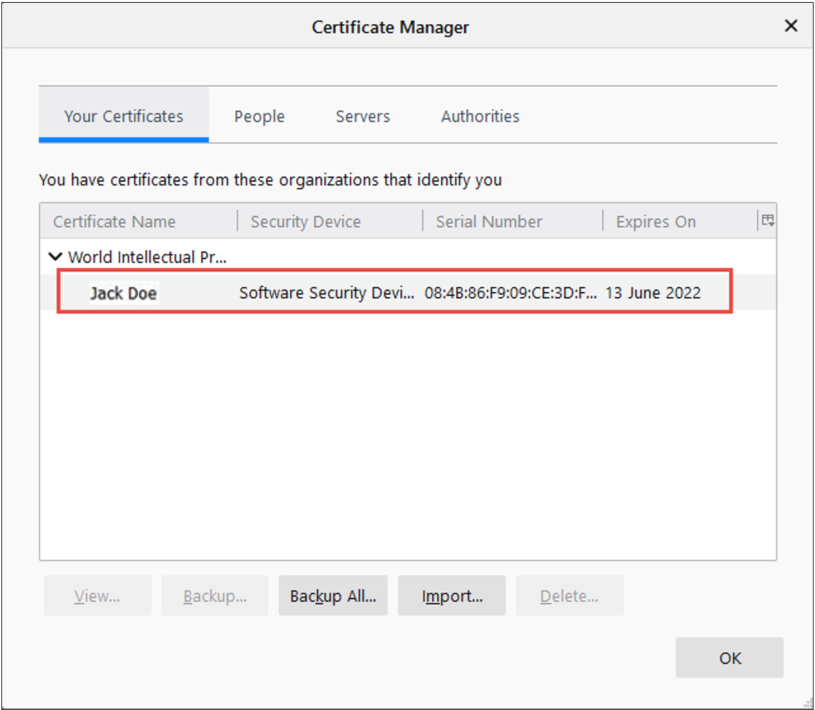The width and height of the screenshot is (815, 710).
Task: Close the Certificate Manager dialog
Action: point(790,26)
